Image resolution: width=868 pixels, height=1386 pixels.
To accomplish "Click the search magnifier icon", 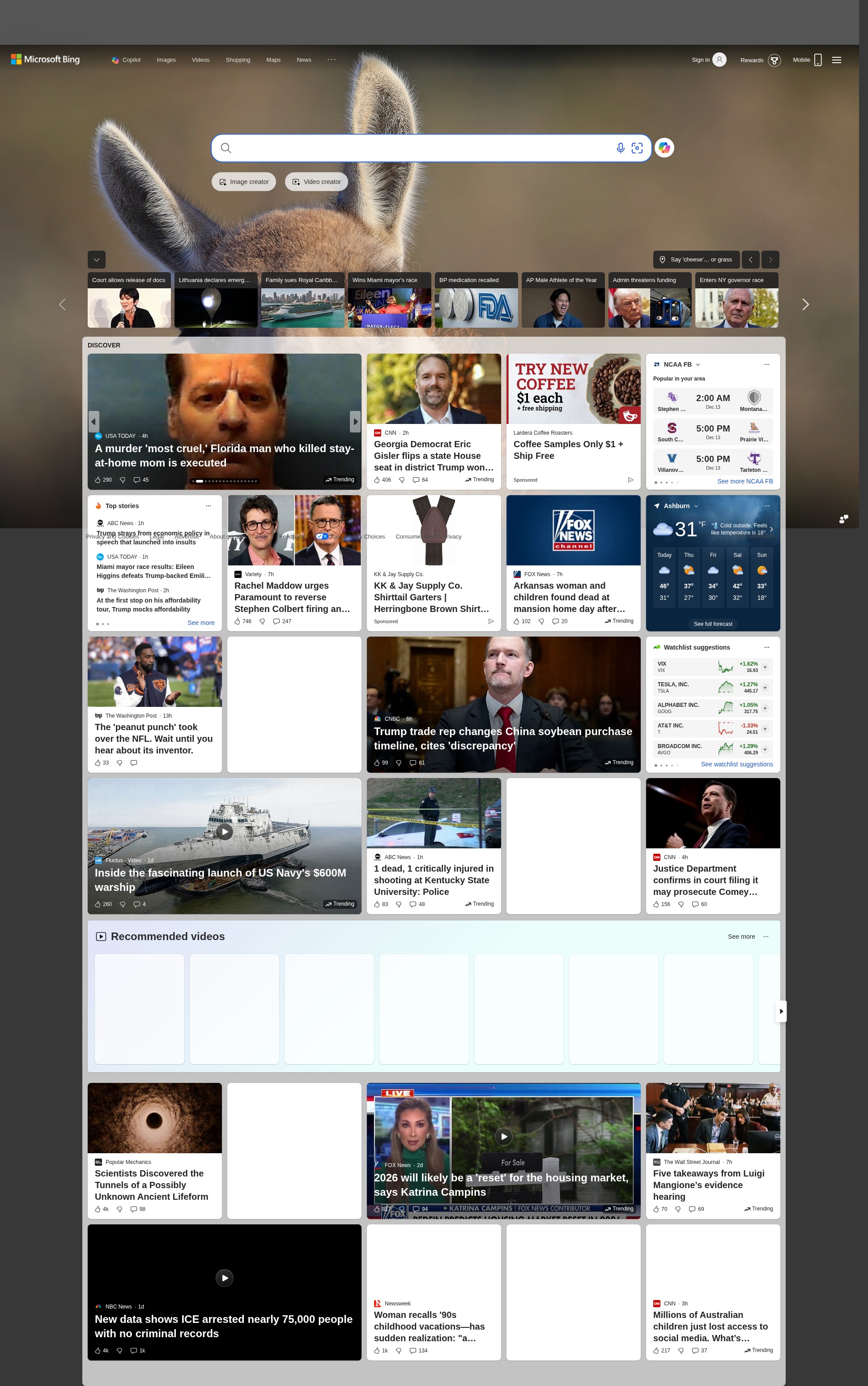I will pos(226,148).
